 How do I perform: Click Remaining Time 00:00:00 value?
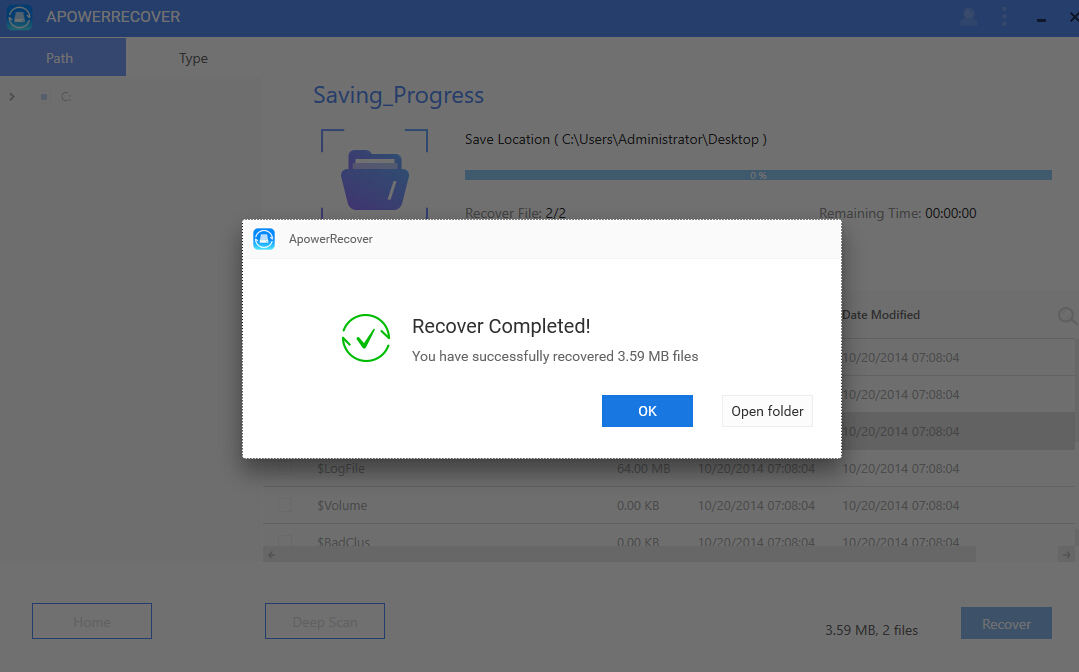950,213
